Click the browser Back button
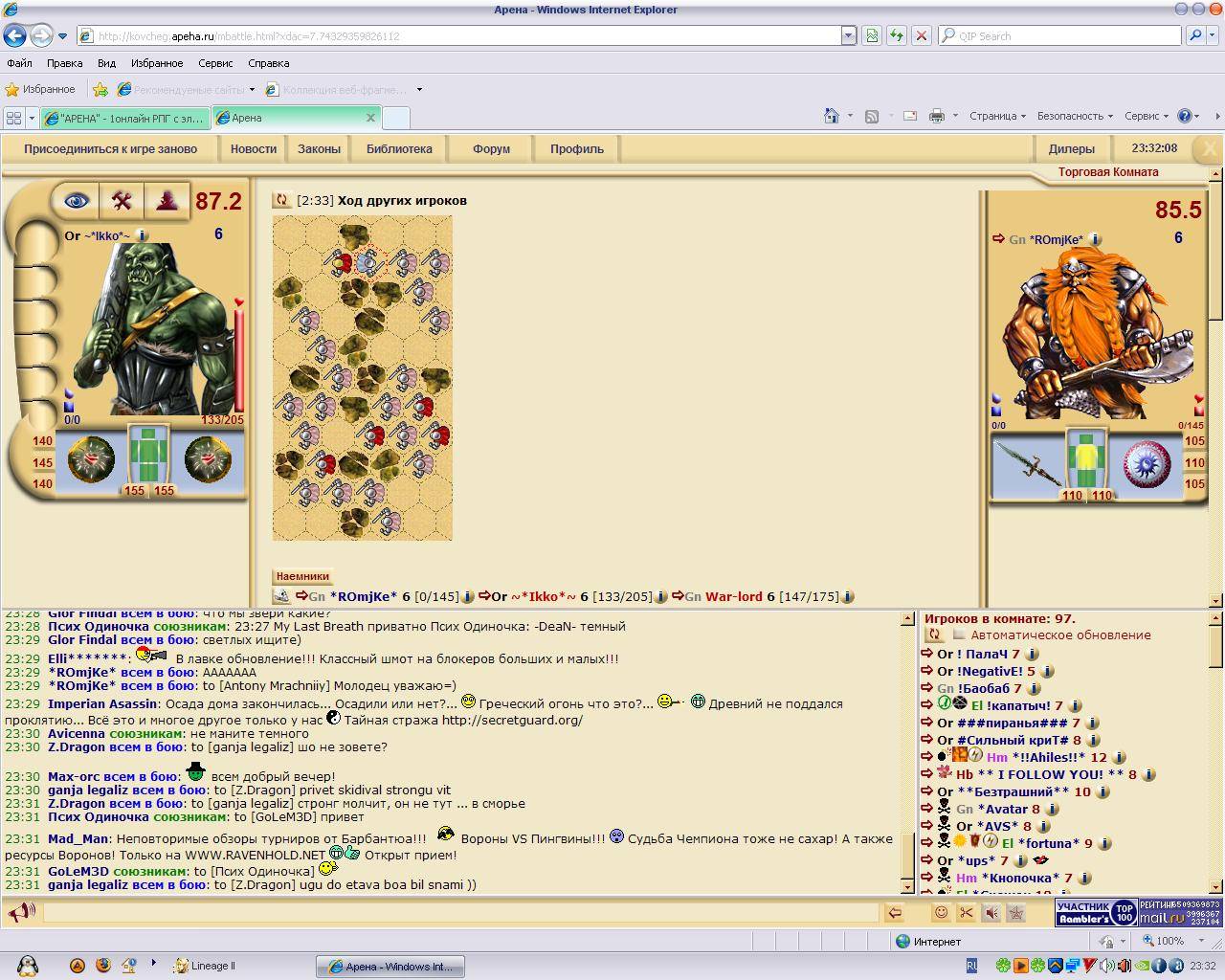Viewport: 1225px width, 980px height. pyautogui.click(x=14, y=35)
